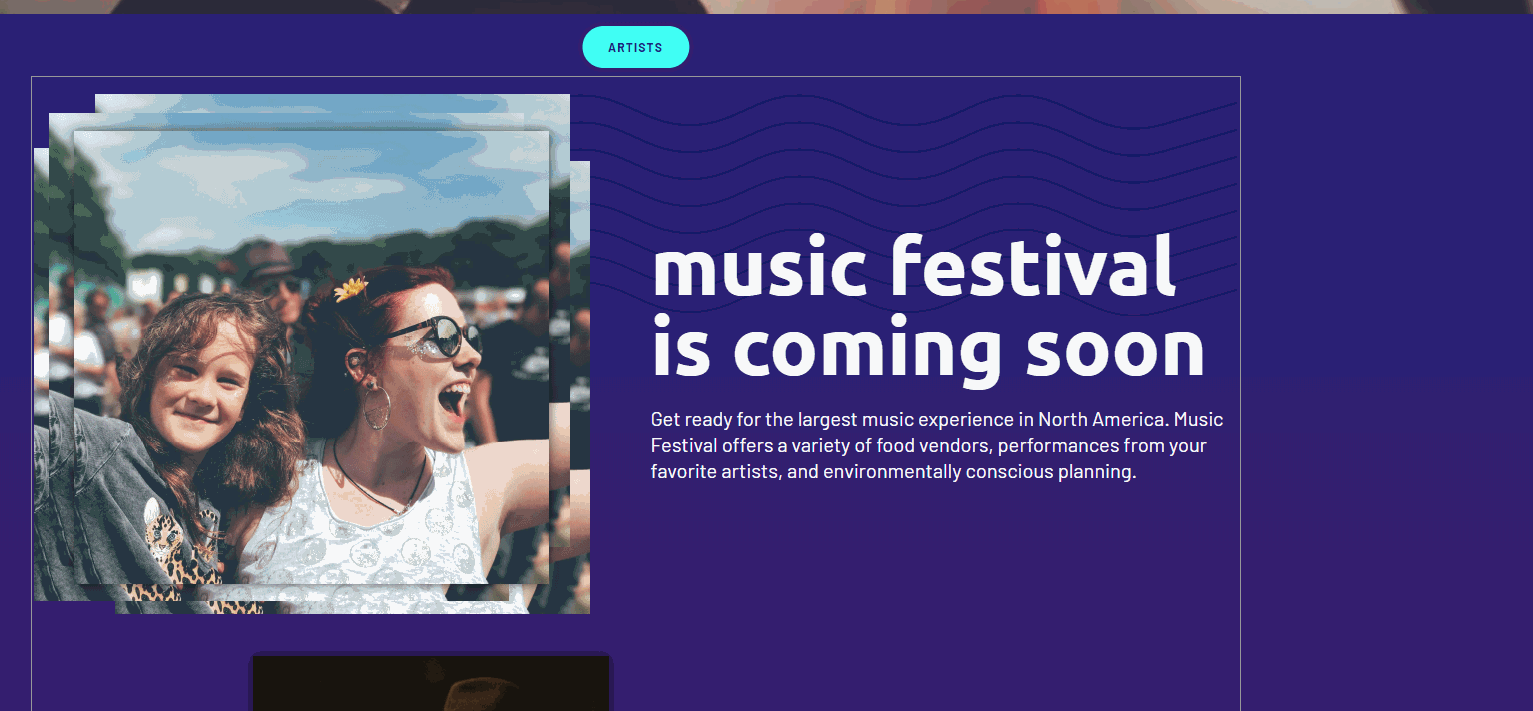
Task: Click the hero image strip at top
Action: click(x=766, y=6)
